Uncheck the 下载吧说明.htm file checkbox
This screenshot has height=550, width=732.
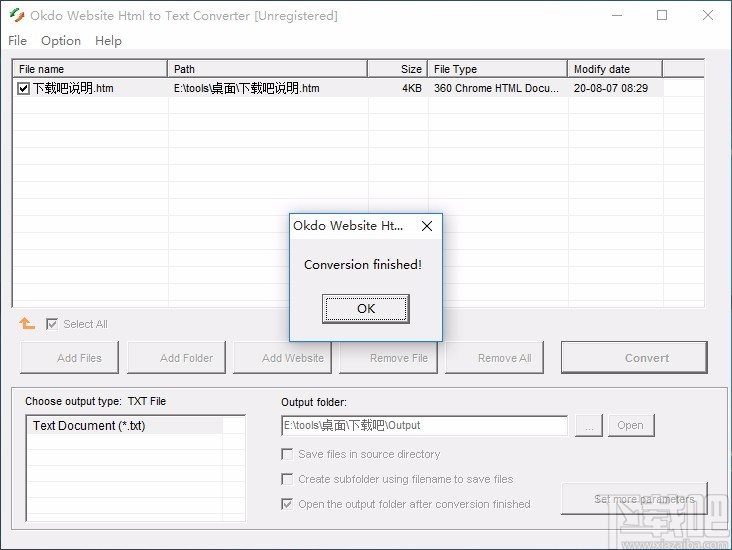click(x=23, y=88)
